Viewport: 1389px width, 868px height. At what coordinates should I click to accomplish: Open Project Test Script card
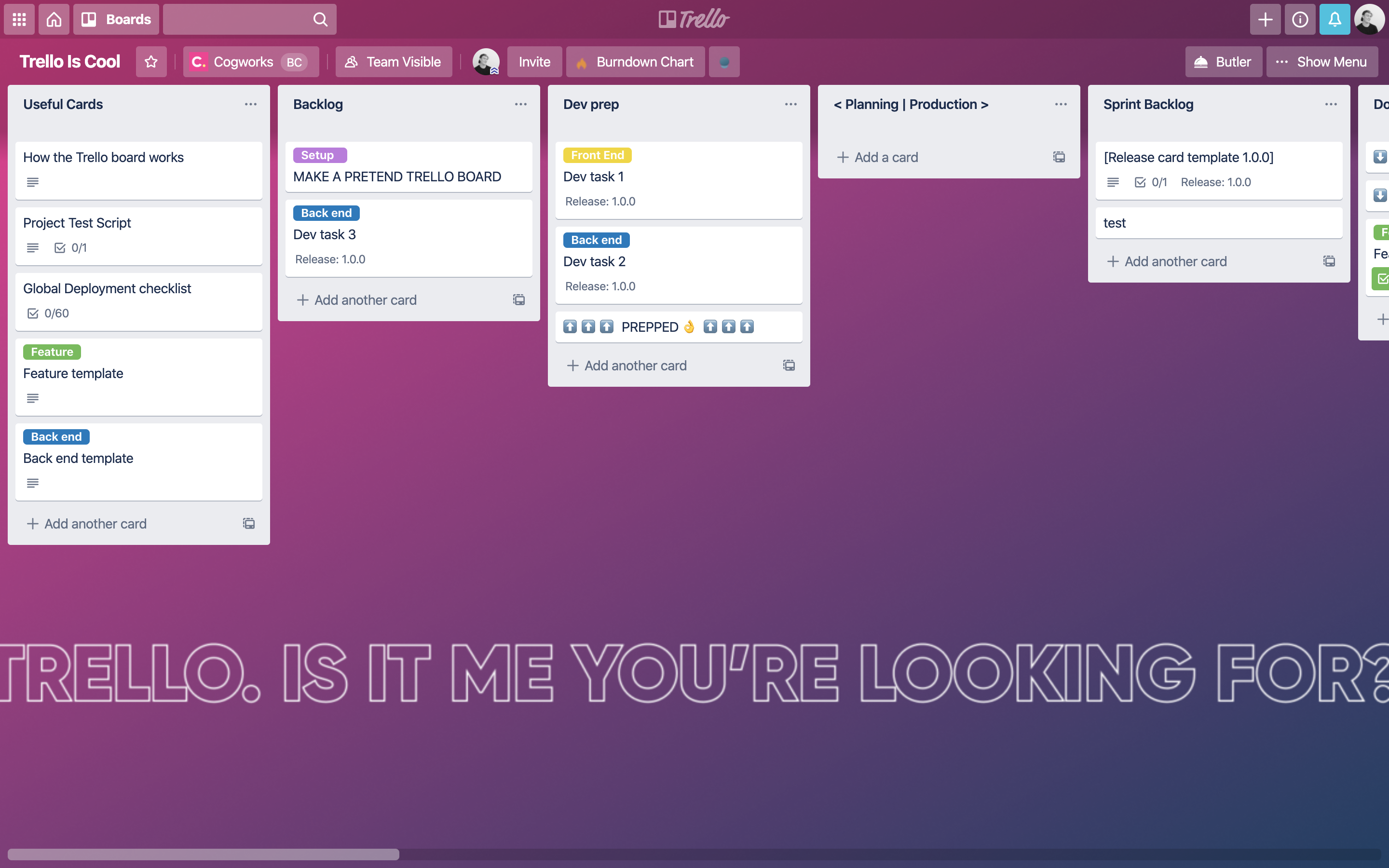[x=139, y=236]
